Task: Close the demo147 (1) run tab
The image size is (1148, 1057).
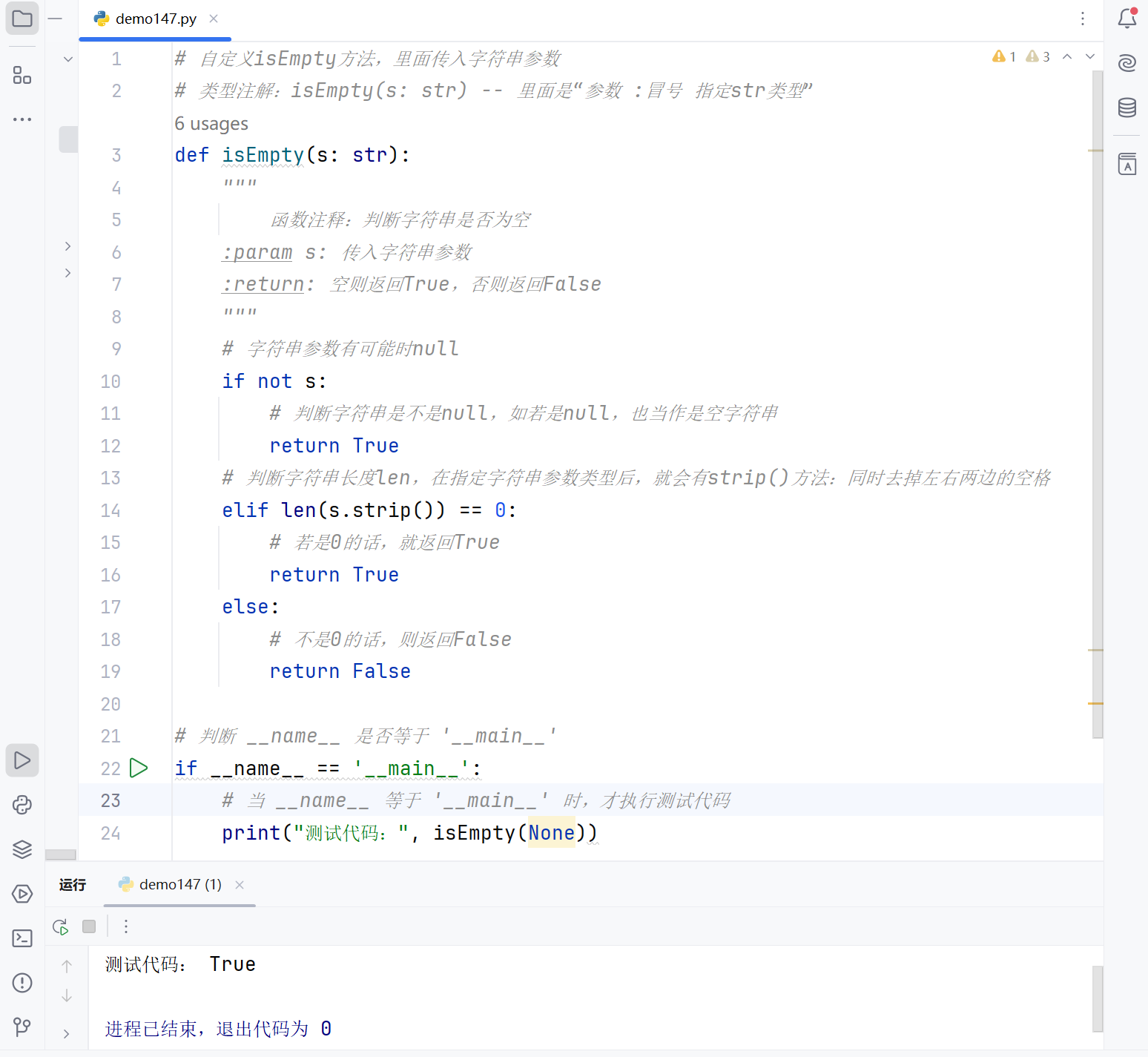Action: coord(240,884)
